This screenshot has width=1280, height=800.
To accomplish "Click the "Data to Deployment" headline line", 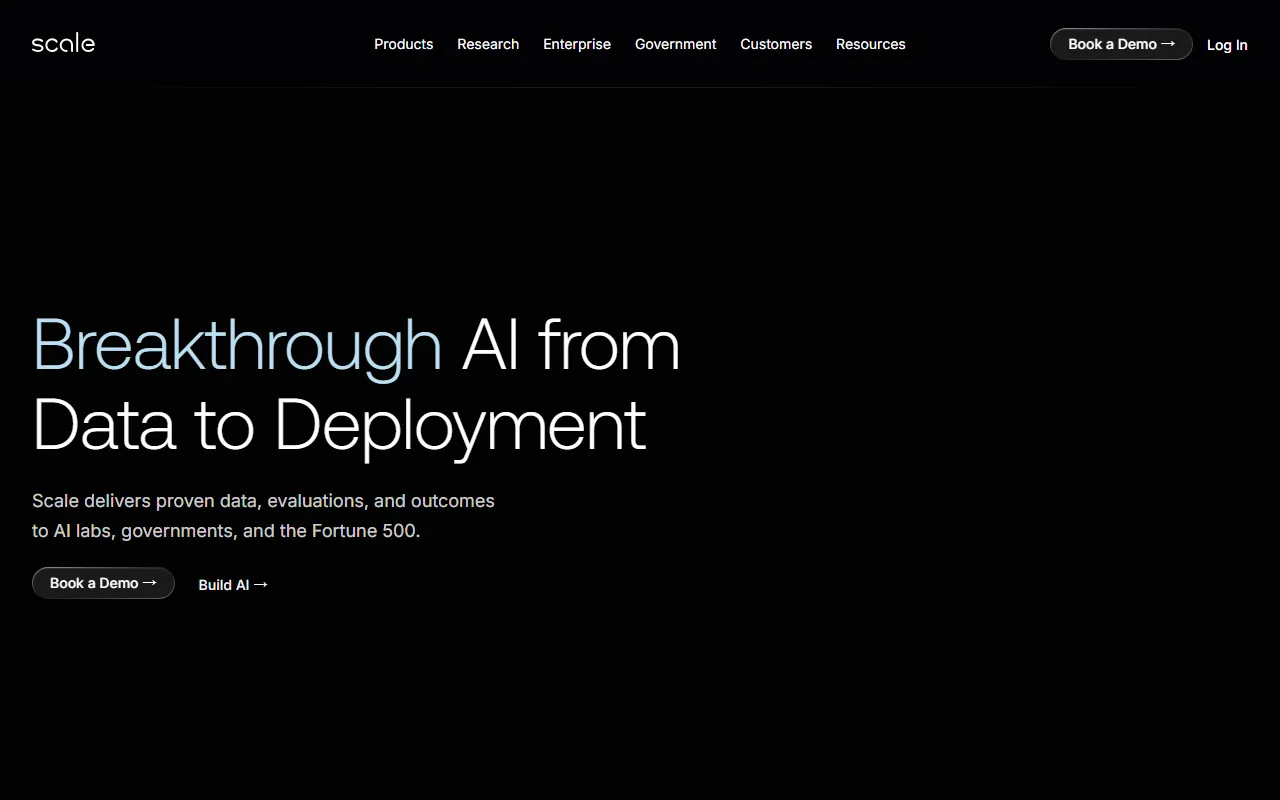I will coord(339,425).
